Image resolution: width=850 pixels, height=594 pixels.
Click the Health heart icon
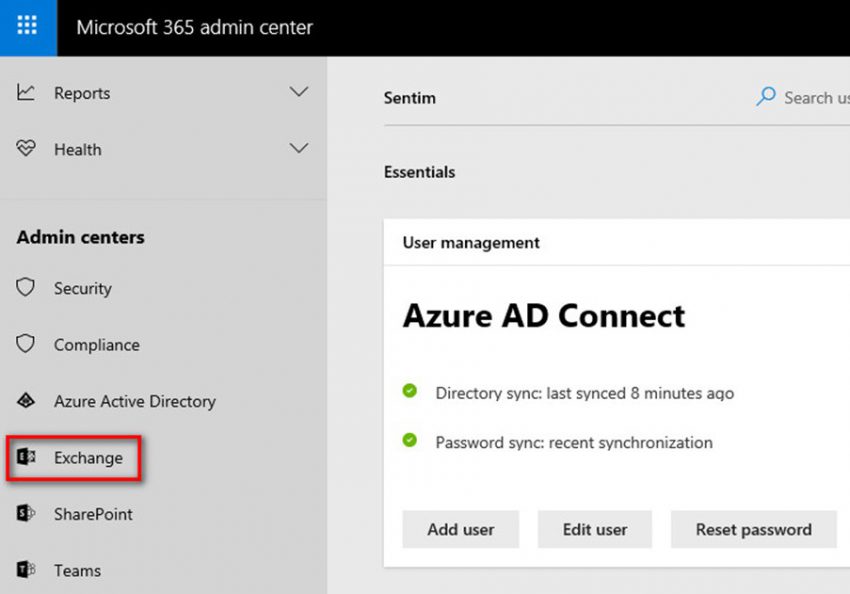(x=26, y=149)
